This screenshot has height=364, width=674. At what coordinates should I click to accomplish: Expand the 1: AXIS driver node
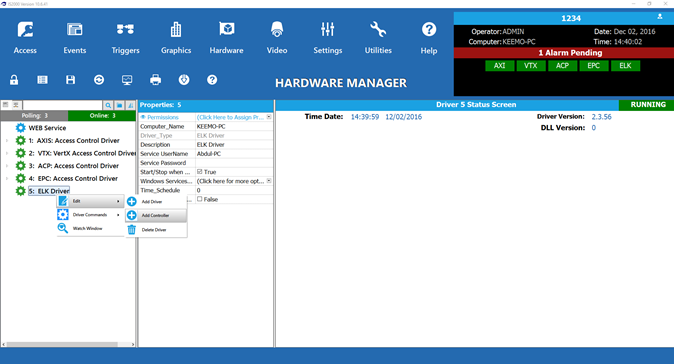click(x=6, y=141)
